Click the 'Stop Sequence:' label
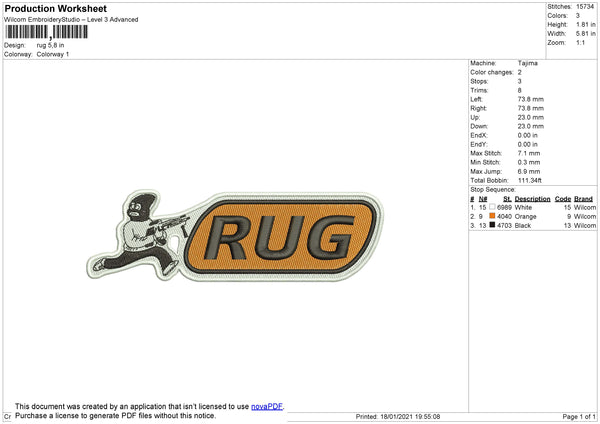The image size is (600, 424). click(x=493, y=190)
